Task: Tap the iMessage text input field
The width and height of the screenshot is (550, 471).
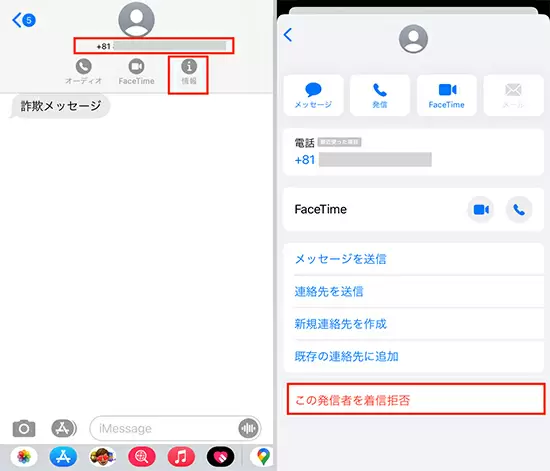Action: click(164, 428)
